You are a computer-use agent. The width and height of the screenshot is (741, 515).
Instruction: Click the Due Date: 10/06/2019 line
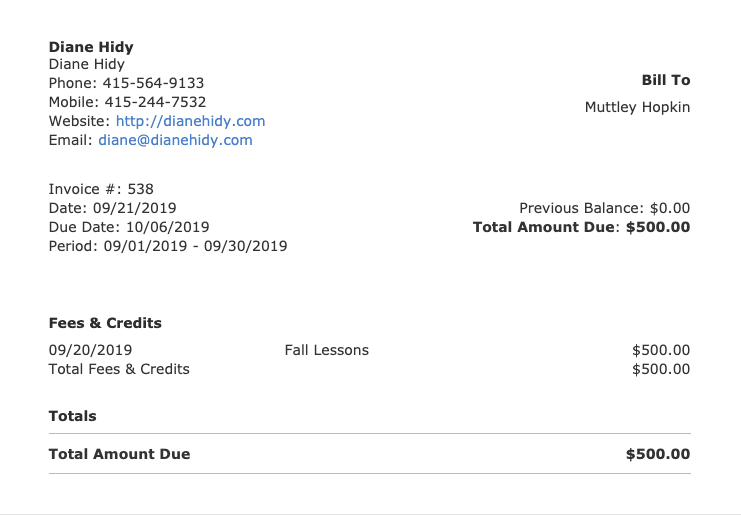(x=129, y=227)
